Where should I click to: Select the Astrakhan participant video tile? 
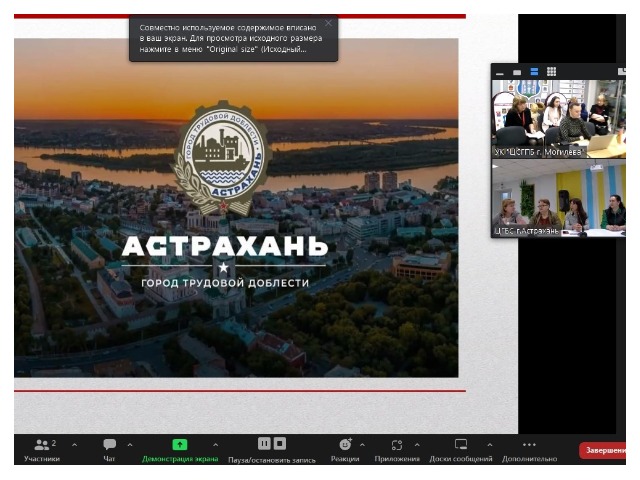558,198
